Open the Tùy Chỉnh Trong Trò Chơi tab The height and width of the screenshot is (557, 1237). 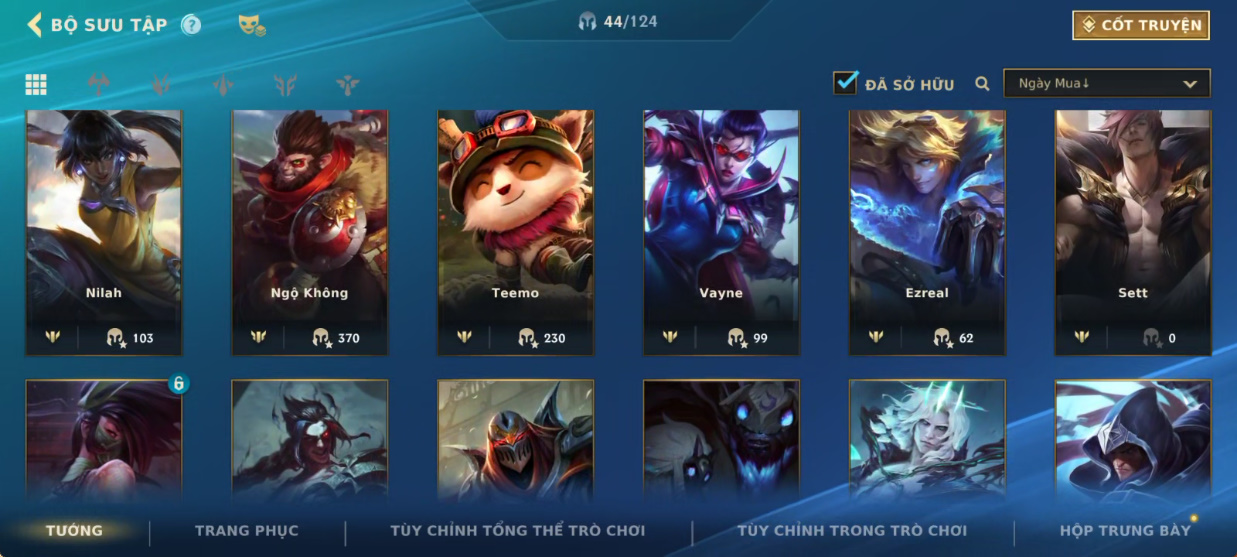click(852, 531)
